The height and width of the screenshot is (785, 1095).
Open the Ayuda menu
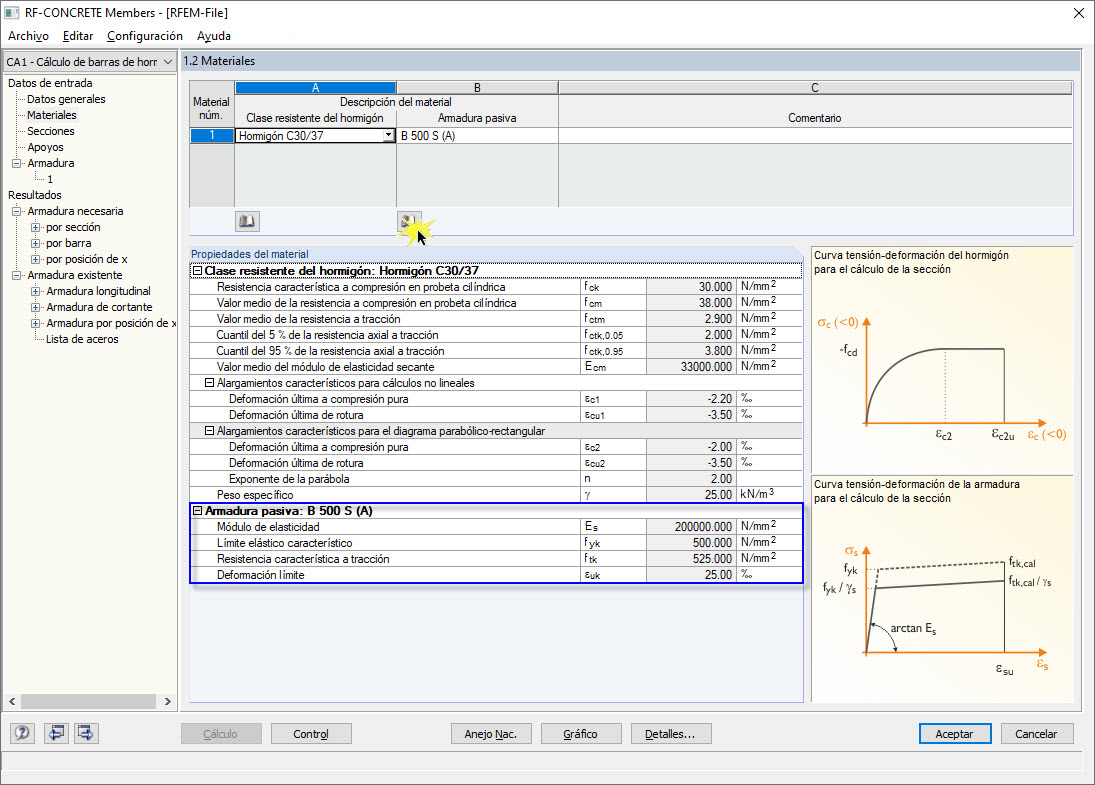click(214, 36)
